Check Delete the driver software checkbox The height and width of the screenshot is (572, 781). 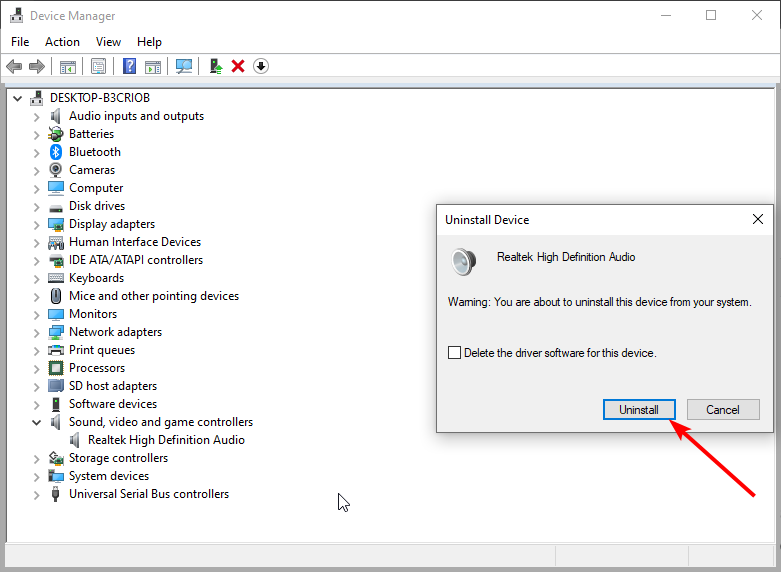pos(454,353)
